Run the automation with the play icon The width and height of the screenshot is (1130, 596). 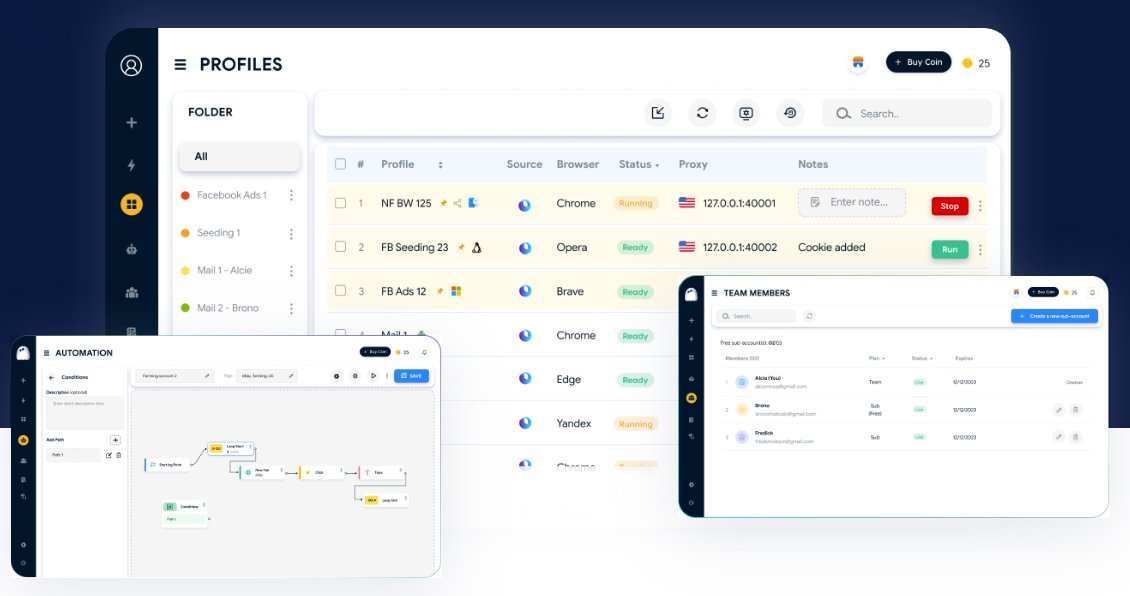tap(374, 376)
